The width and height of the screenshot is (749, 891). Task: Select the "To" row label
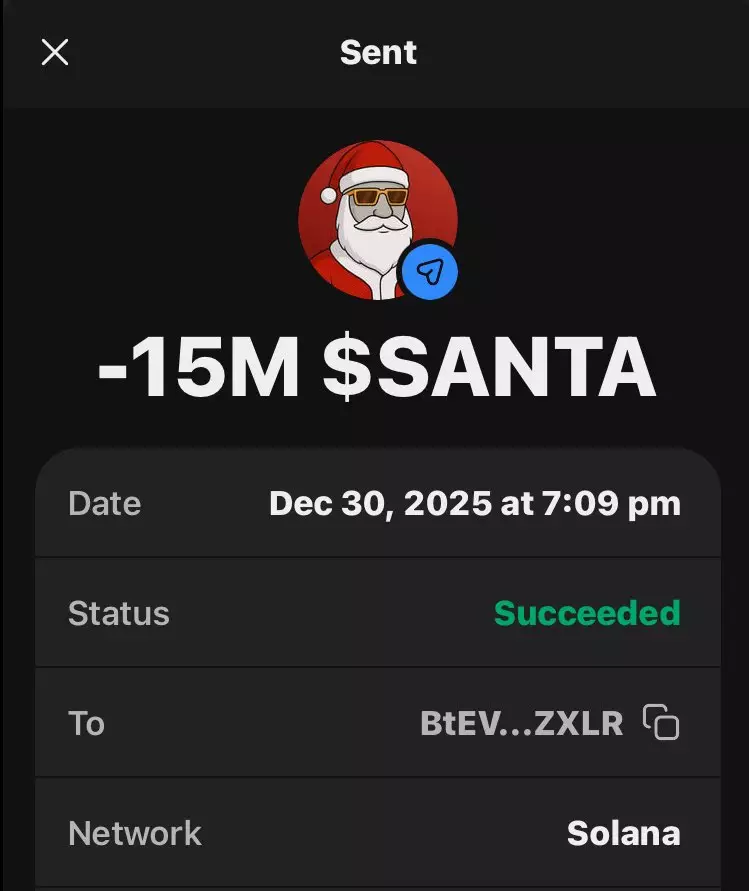pyautogui.click(x=86, y=723)
